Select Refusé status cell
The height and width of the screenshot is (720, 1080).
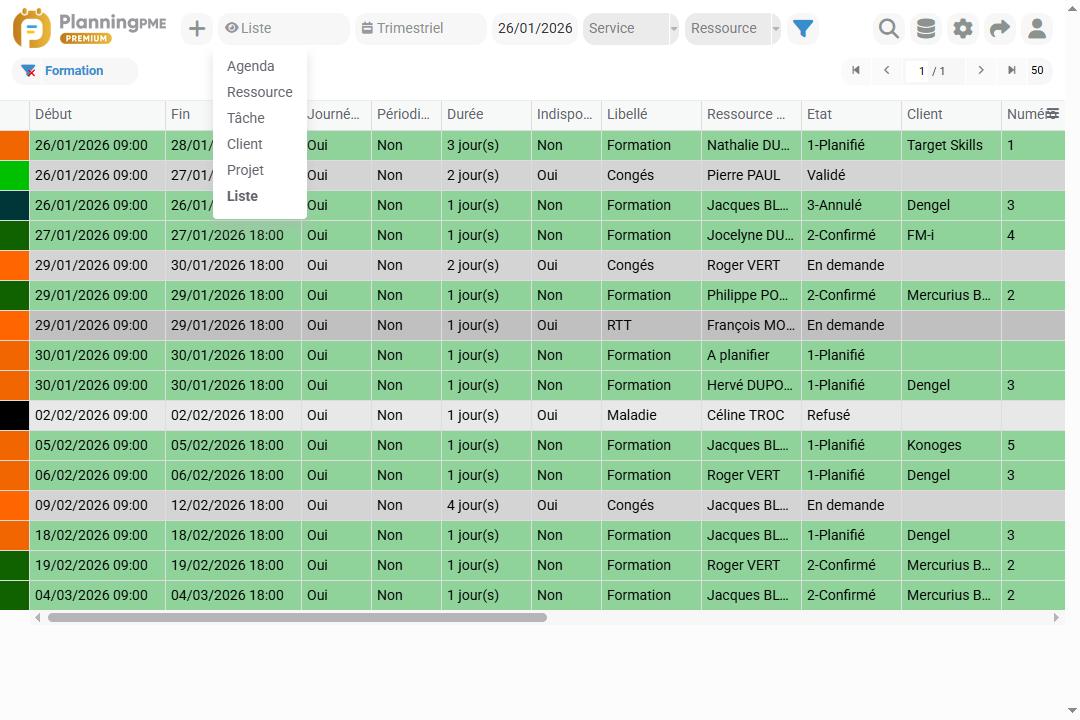pyautogui.click(x=851, y=415)
